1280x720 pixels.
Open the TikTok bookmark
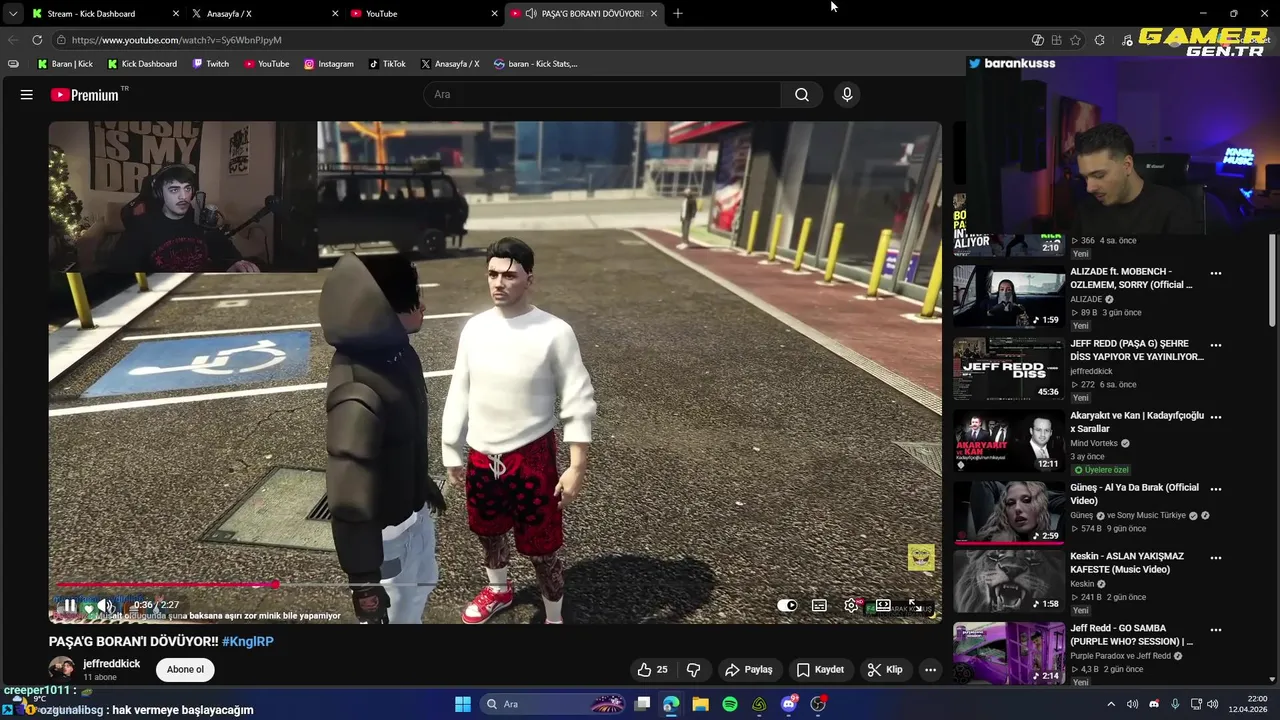tap(387, 64)
